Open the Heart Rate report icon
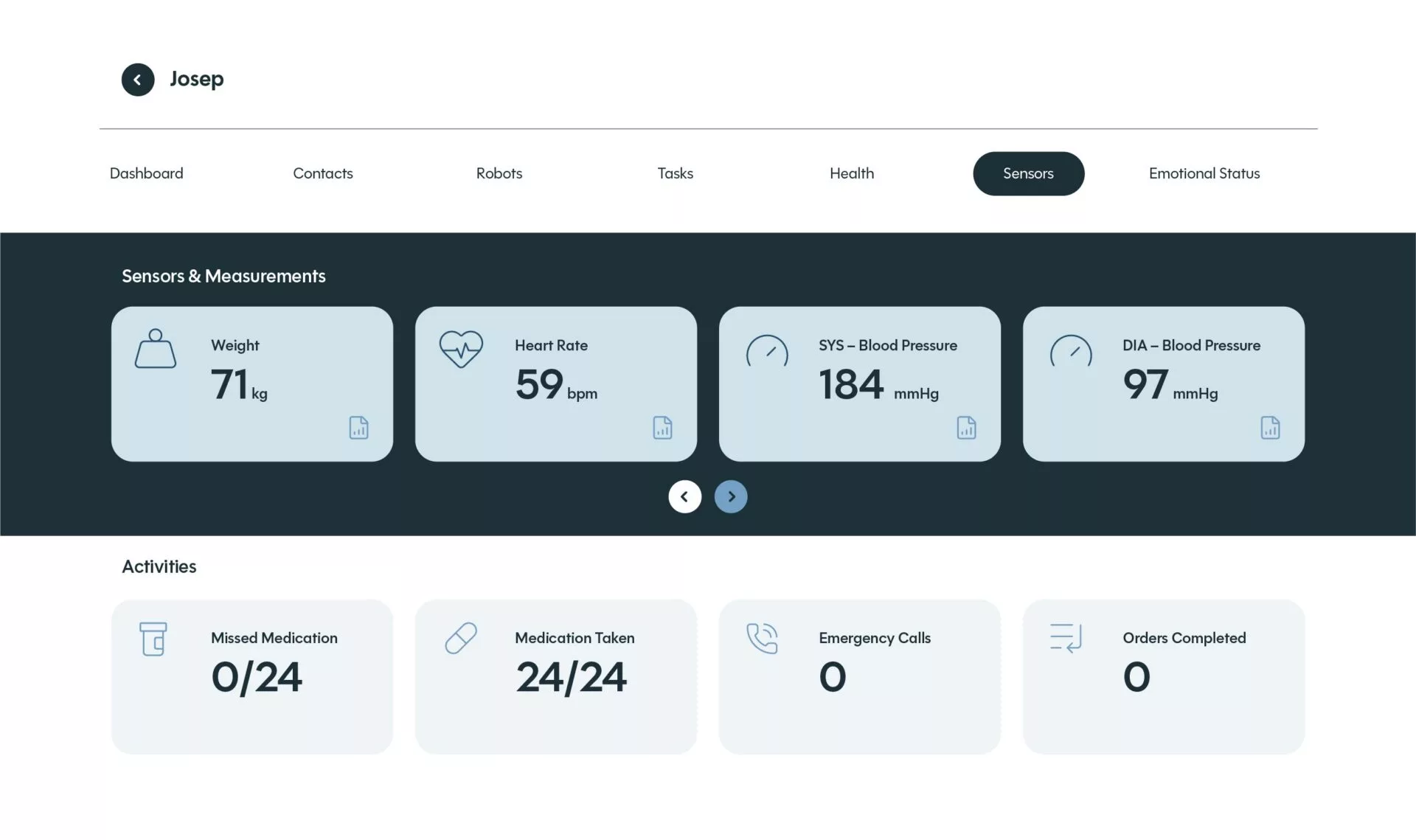Image resolution: width=1416 pixels, height=840 pixels. click(x=662, y=428)
